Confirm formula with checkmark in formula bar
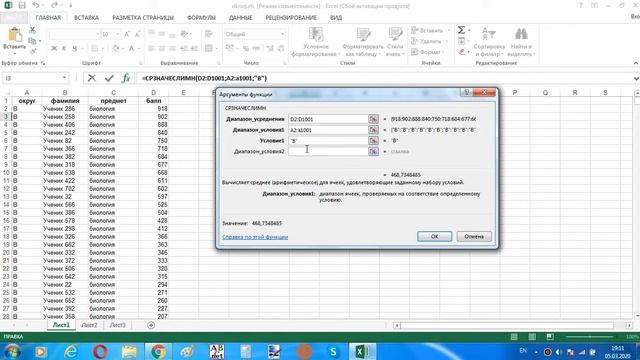This screenshot has width=640, height=360. [x=109, y=78]
